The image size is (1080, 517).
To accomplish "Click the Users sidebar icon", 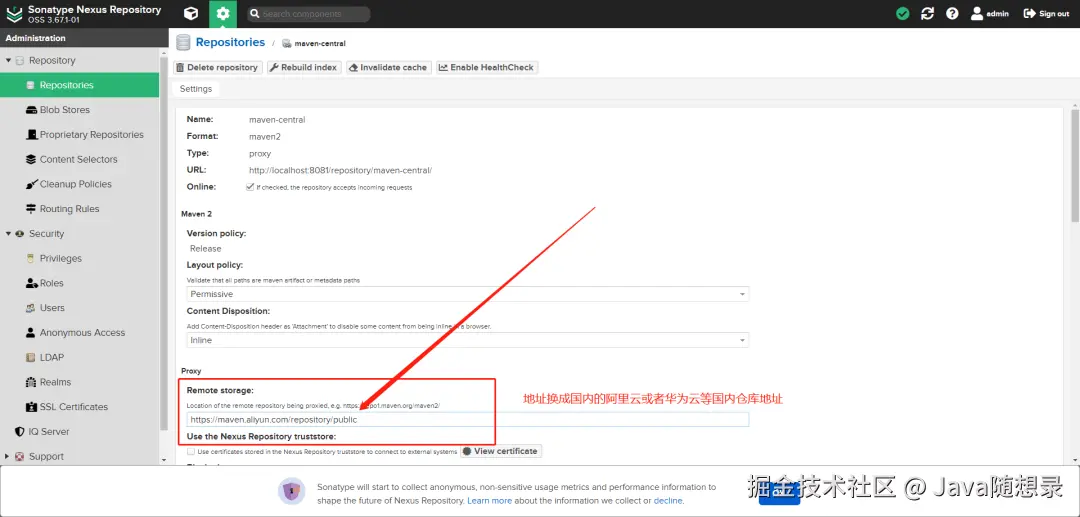I will click(30, 308).
